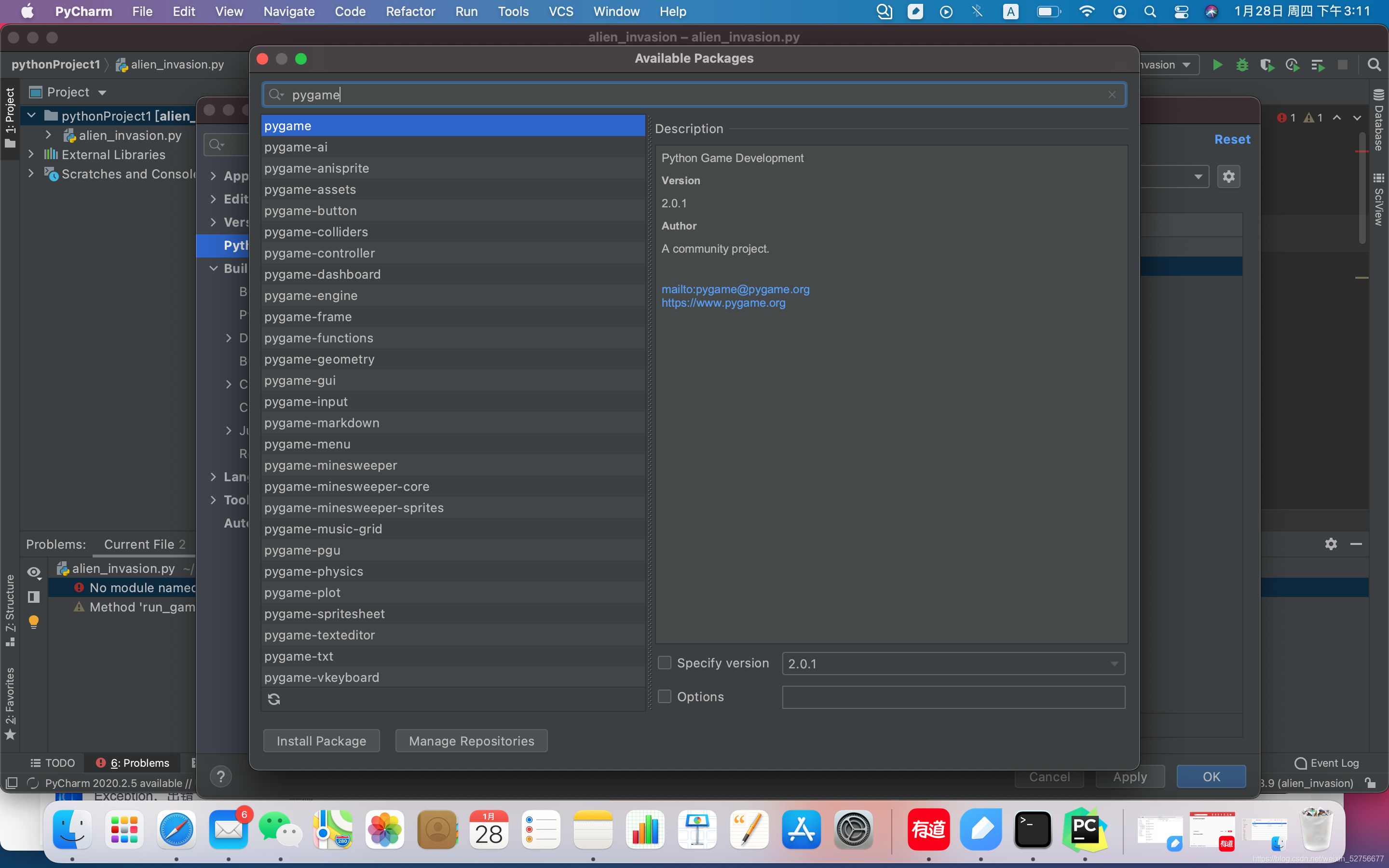
Task: Open PyCharm from the Dock
Action: point(1084,829)
